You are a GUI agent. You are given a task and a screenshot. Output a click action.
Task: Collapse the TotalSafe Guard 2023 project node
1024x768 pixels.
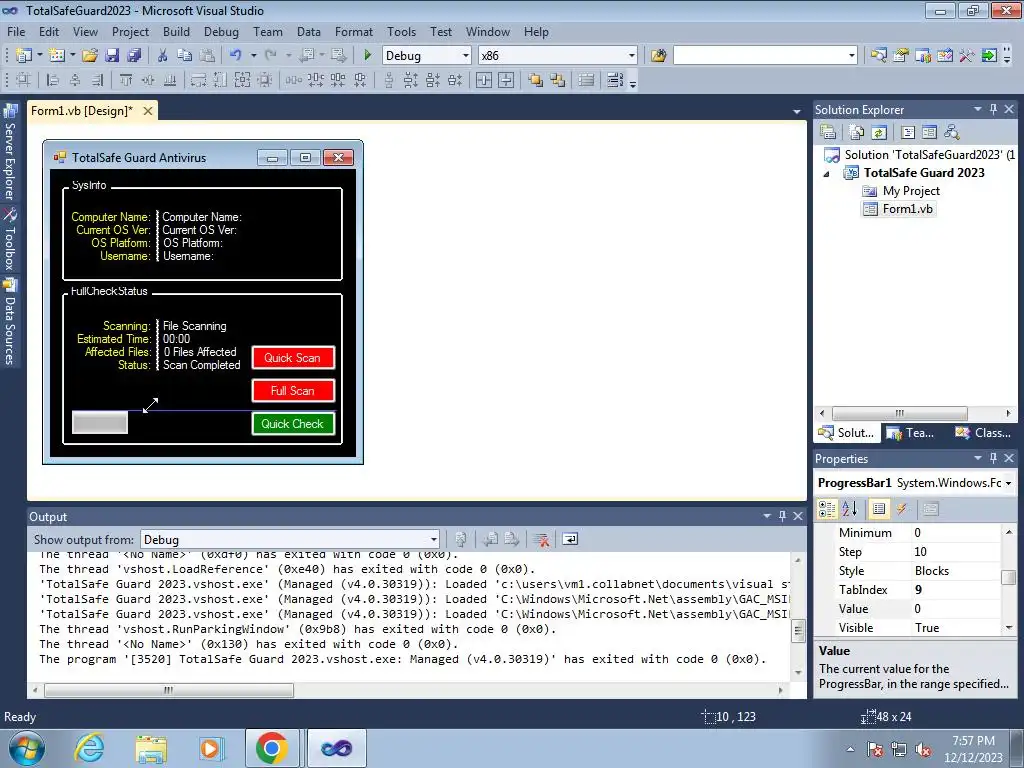(x=826, y=174)
